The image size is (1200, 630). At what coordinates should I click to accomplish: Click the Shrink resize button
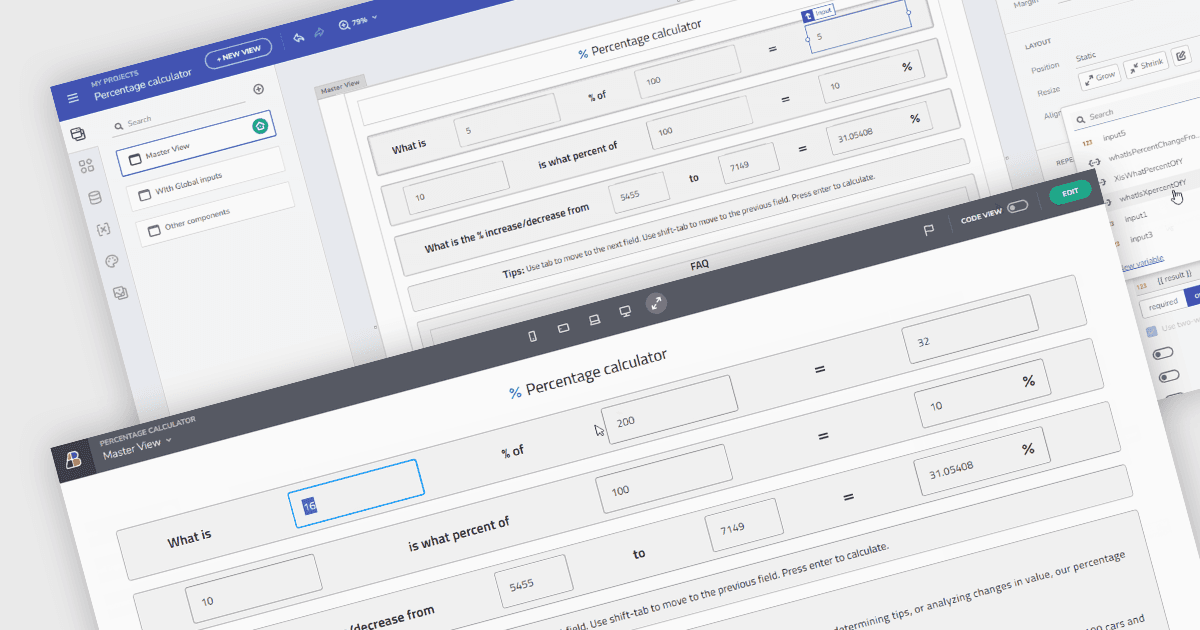tap(1145, 65)
